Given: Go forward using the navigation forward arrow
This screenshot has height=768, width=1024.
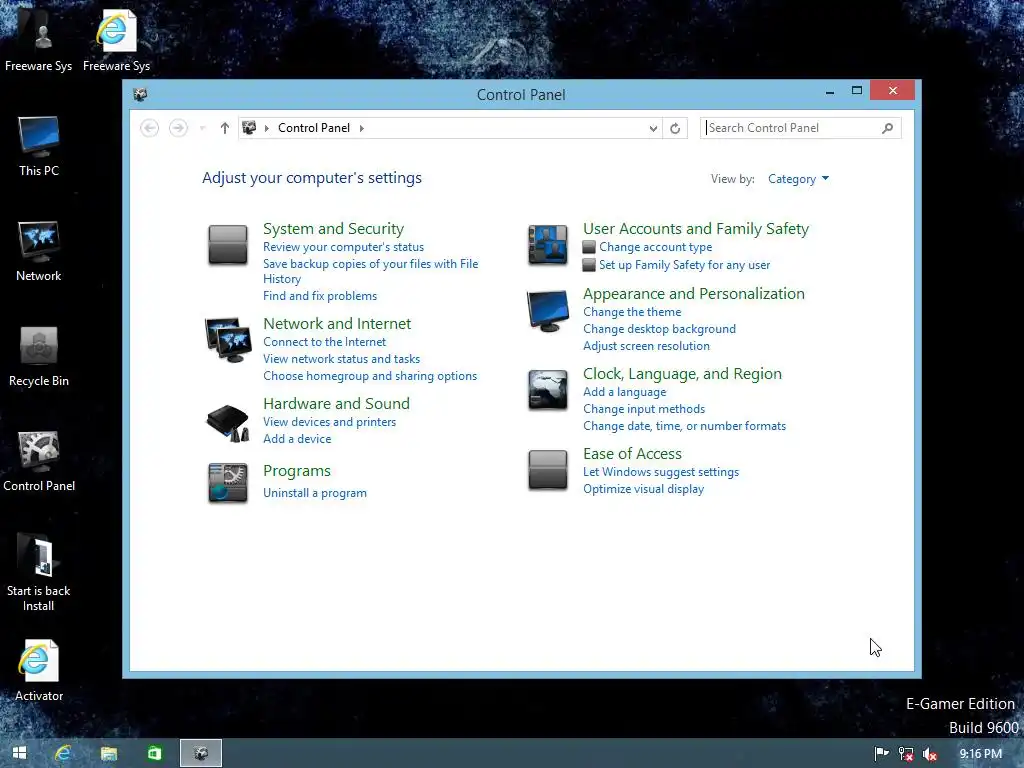Looking at the screenshot, I should [x=178, y=128].
